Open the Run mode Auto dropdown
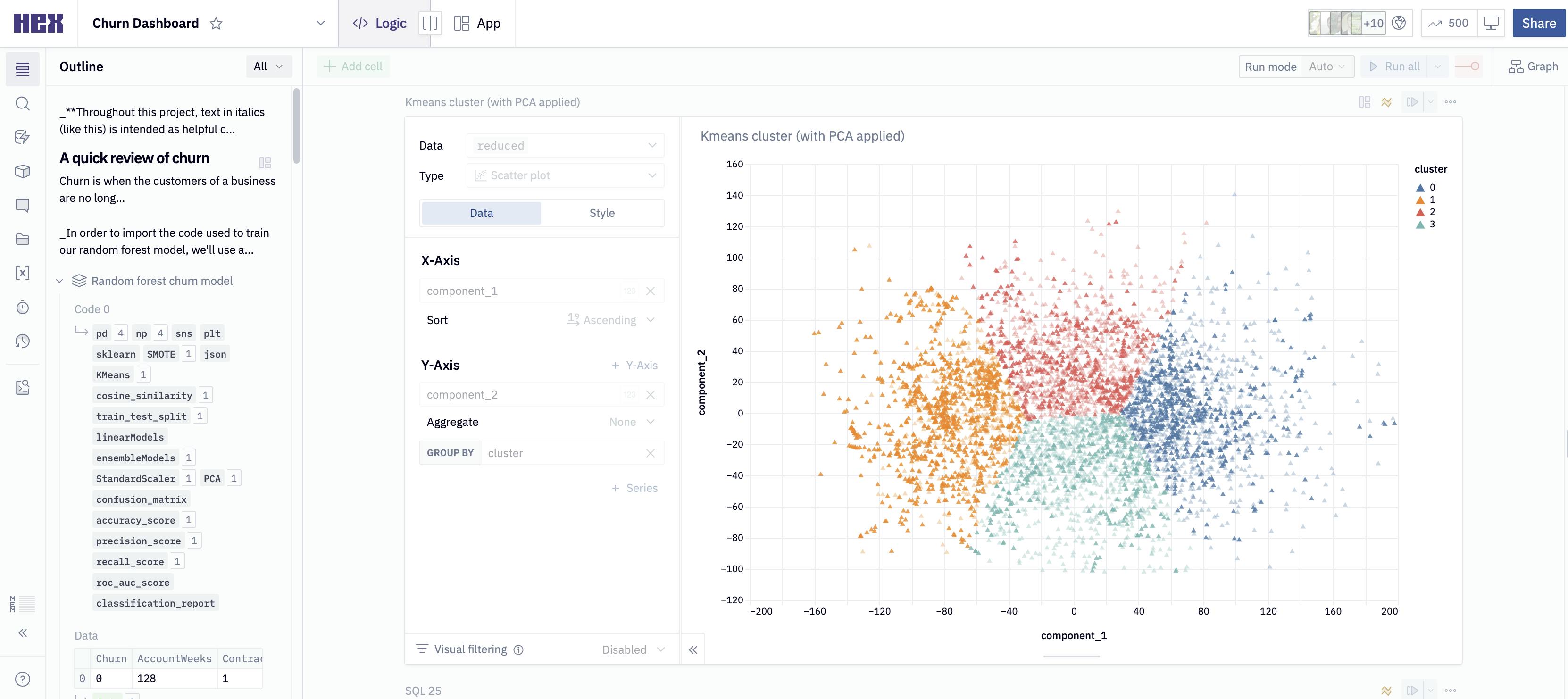The image size is (1568, 699). tap(1327, 67)
